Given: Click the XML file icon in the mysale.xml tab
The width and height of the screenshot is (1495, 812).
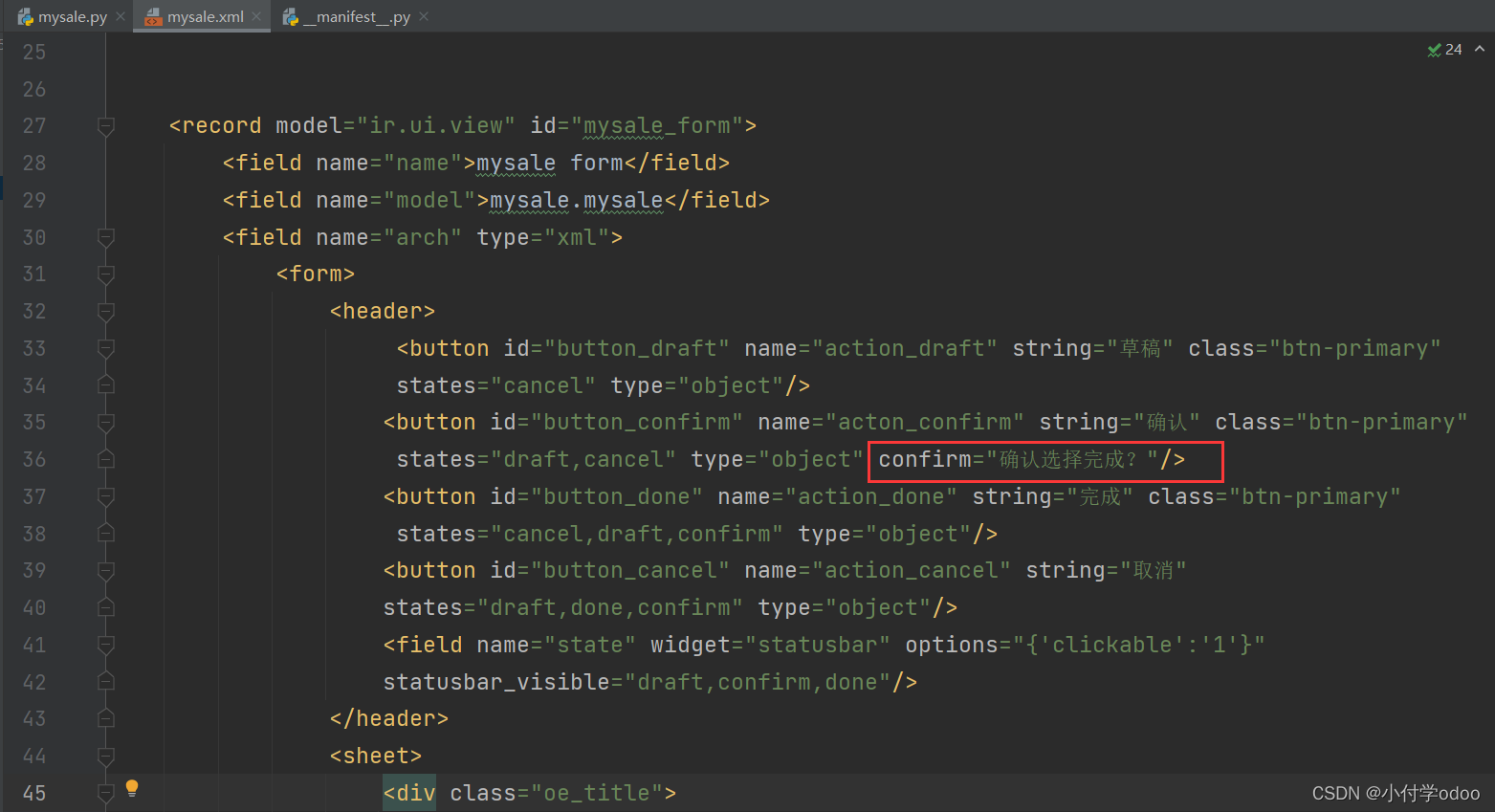Looking at the screenshot, I should pyautogui.click(x=153, y=15).
